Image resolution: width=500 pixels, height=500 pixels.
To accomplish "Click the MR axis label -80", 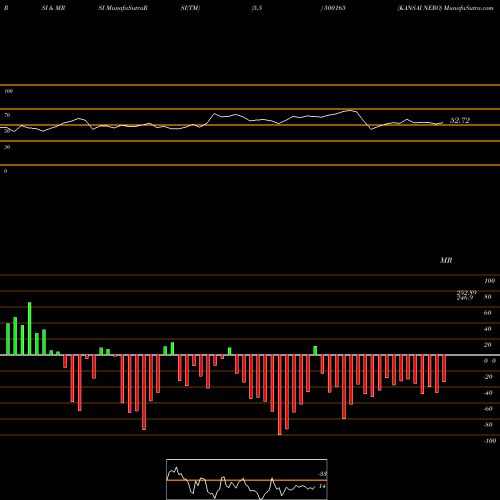I will [x=488, y=425].
